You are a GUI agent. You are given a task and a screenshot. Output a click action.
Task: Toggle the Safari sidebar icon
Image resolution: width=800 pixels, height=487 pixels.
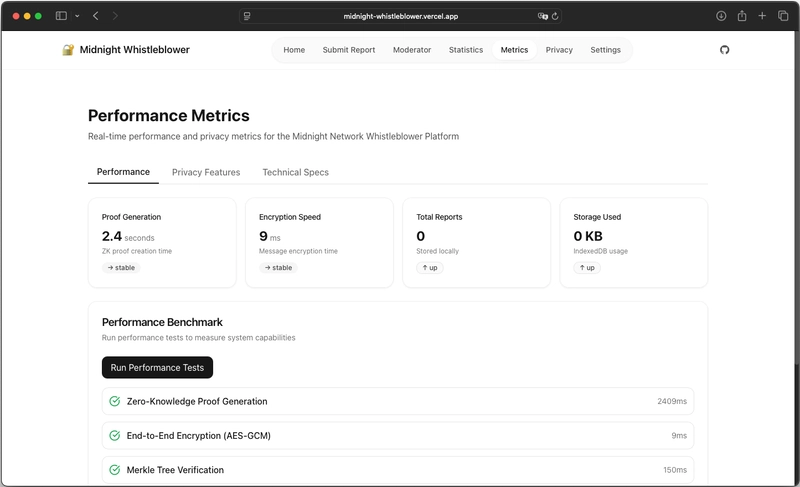[61, 16]
